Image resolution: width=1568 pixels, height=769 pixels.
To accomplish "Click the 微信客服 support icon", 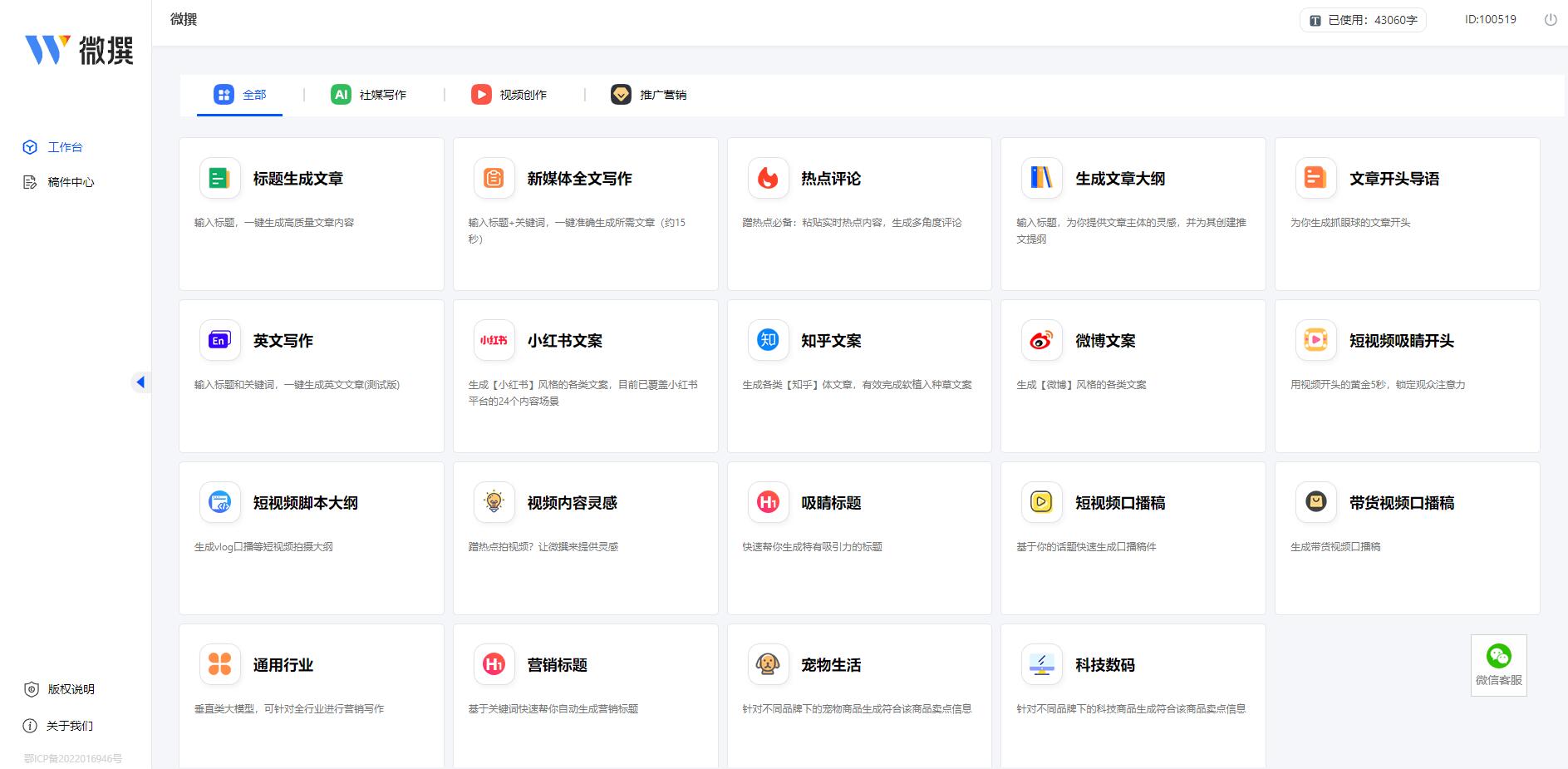I will coord(1498,658).
